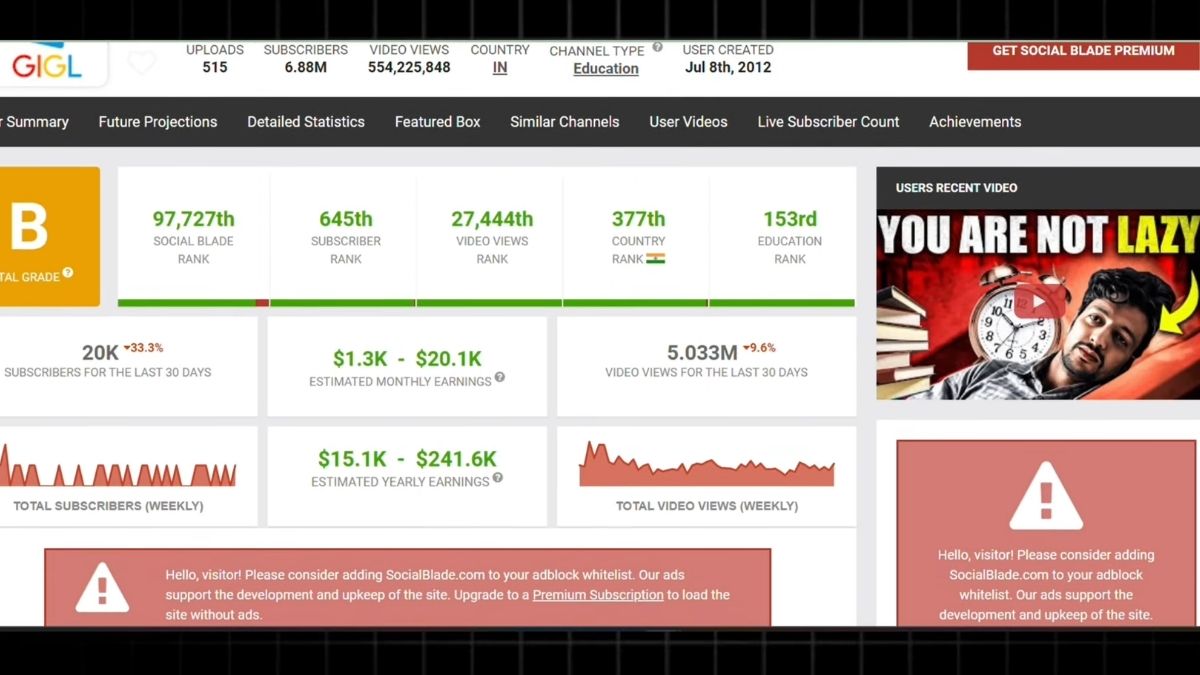View the Achievements tab
Image resolution: width=1200 pixels, height=675 pixels.
(975, 121)
